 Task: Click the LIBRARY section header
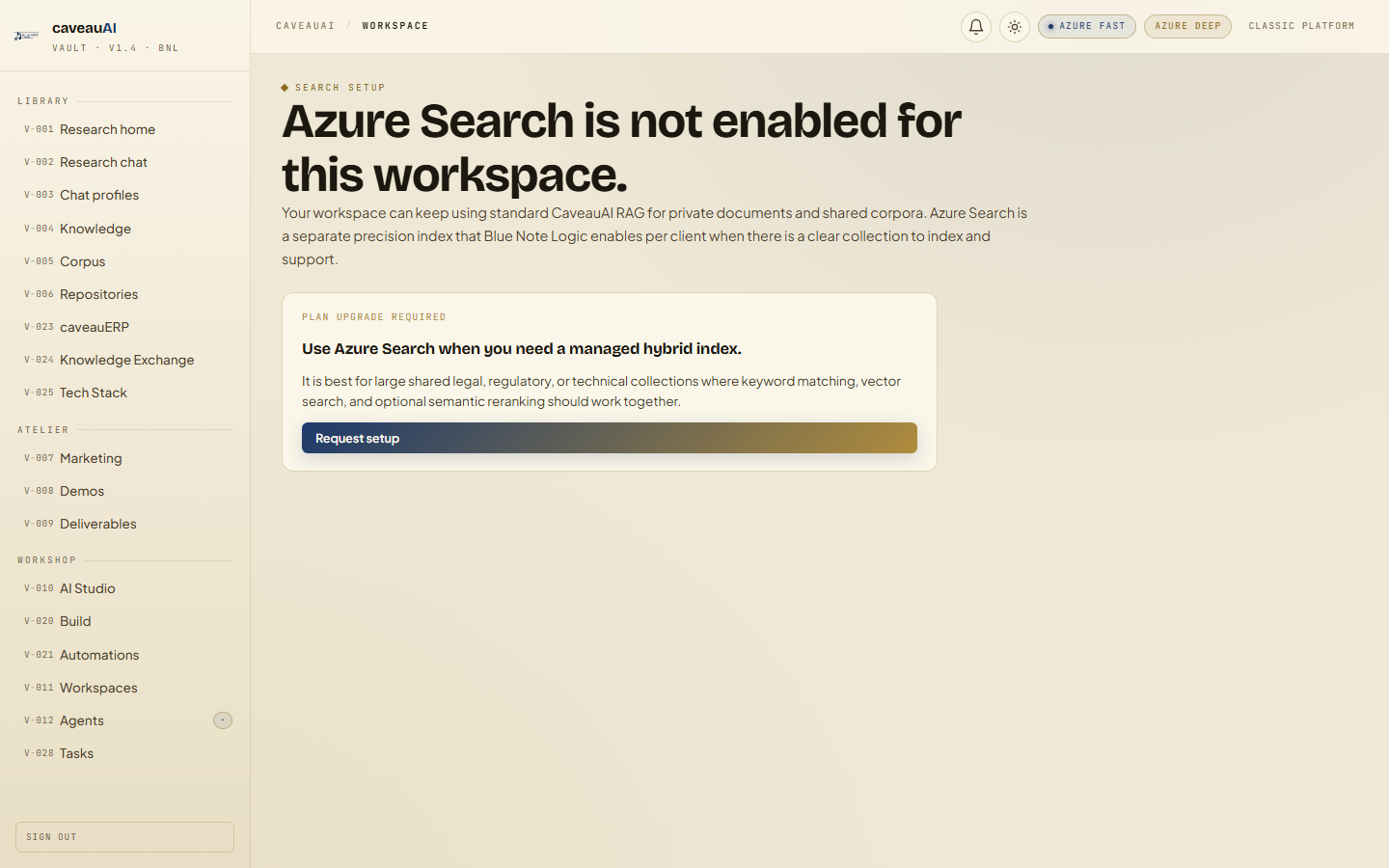tap(43, 101)
